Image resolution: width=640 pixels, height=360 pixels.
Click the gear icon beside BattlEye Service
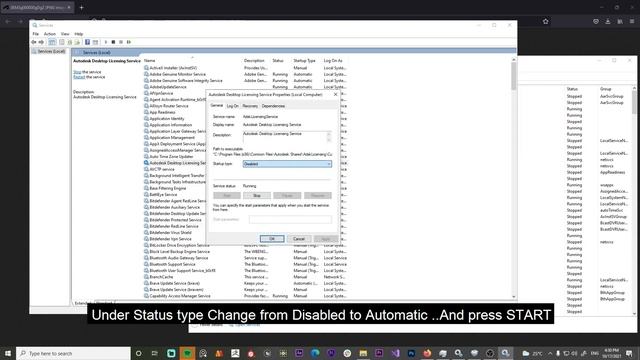146,195
